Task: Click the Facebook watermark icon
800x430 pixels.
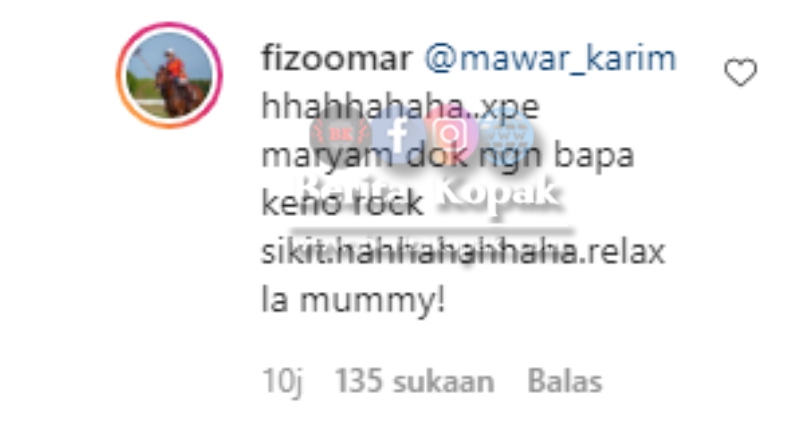Action: (397, 137)
